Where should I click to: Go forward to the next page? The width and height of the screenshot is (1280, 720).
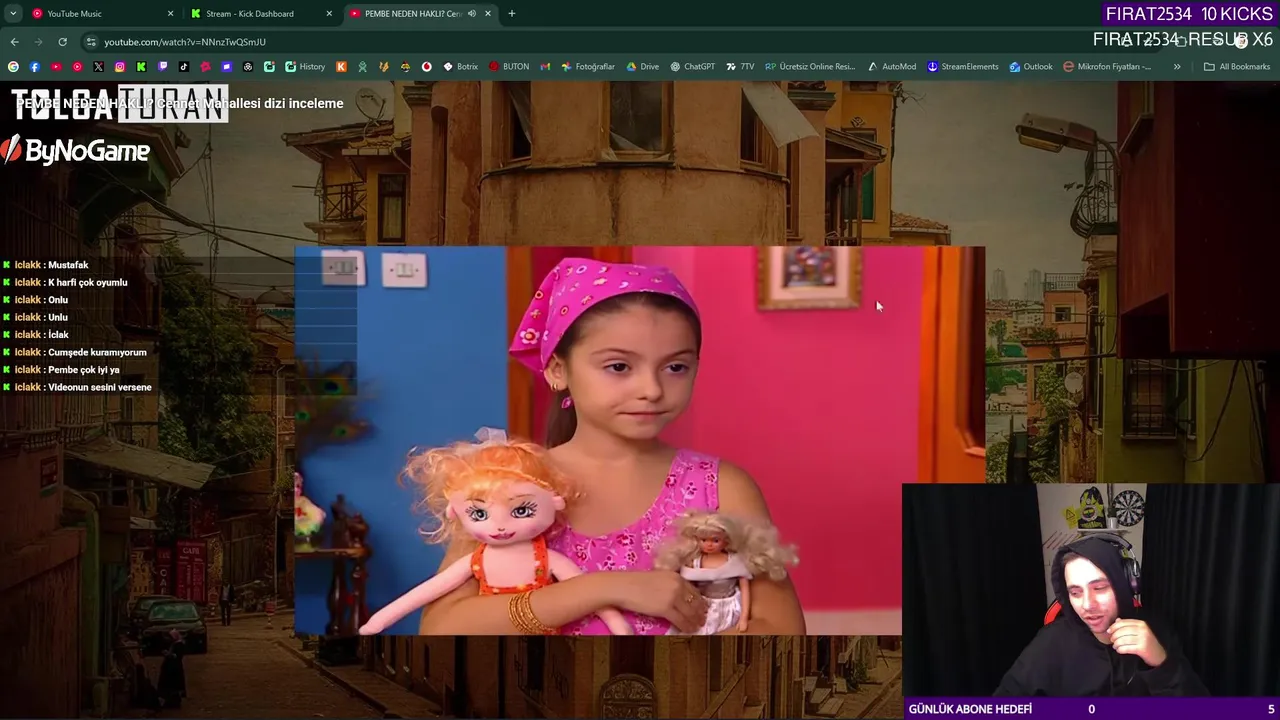coord(38,41)
